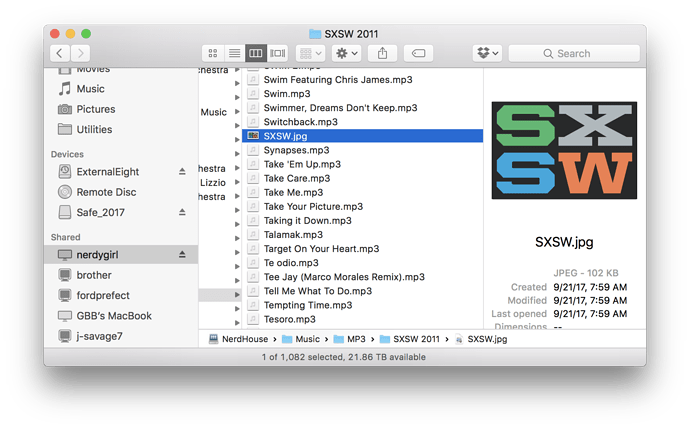Select Take 'Em Up.mp3

(363, 164)
